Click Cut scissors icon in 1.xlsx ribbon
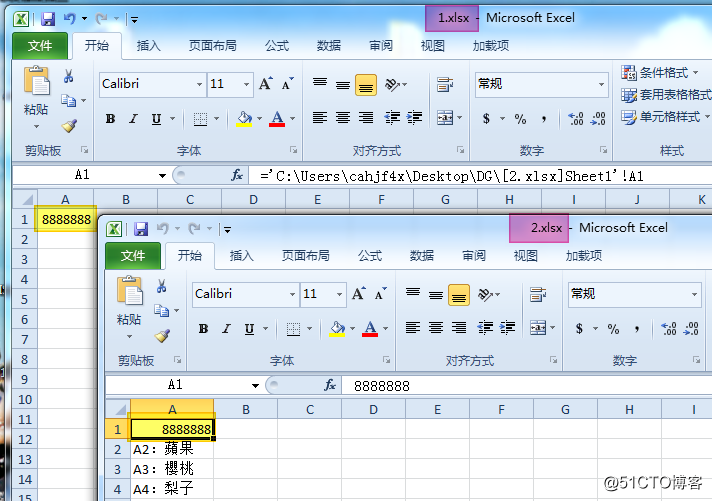Screen dimensions: 712x501 coord(69,76)
